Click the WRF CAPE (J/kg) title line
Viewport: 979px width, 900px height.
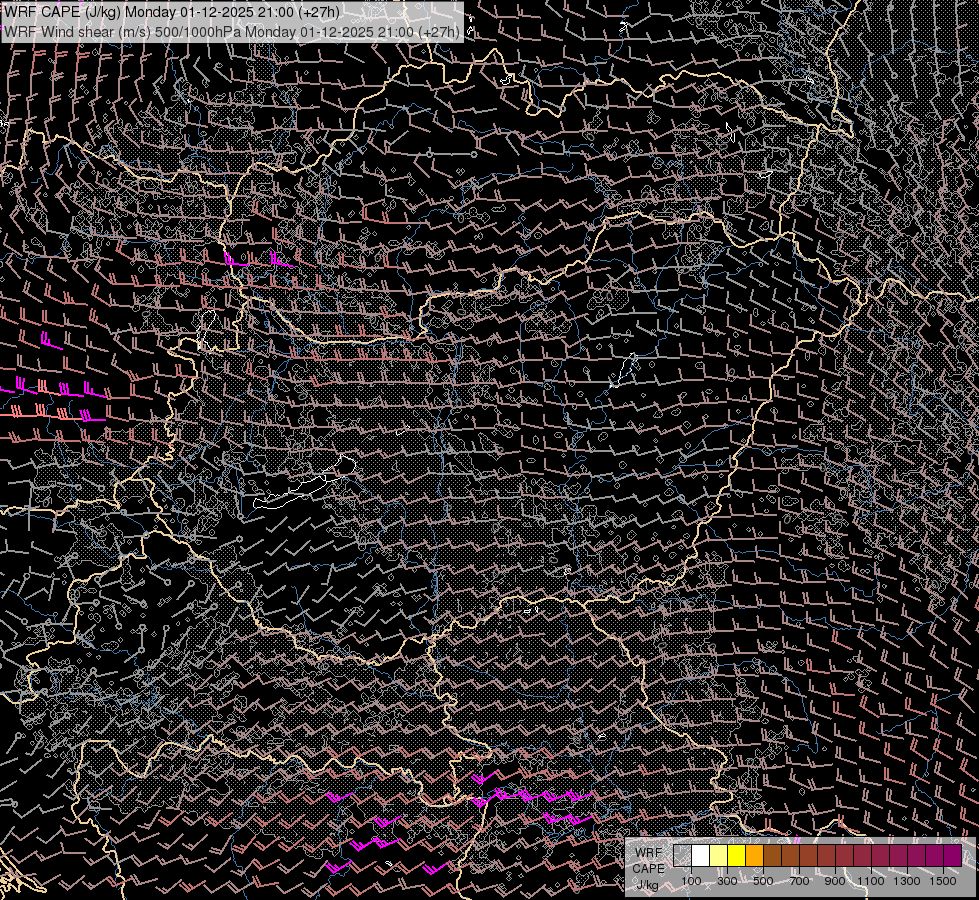[172, 11]
